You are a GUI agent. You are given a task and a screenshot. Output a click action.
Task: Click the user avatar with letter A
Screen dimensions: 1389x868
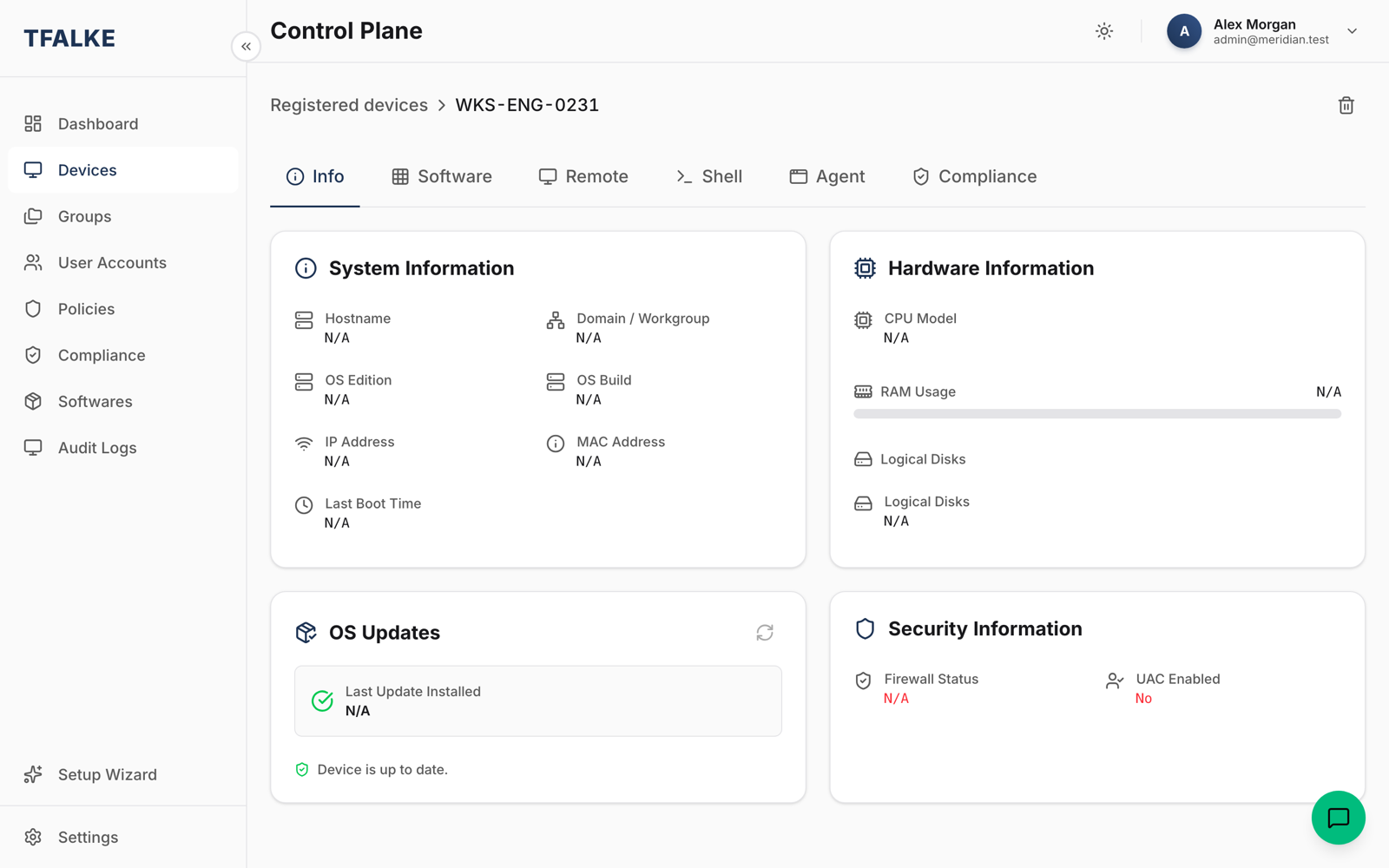pyautogui.click(x=1184, y=31)
